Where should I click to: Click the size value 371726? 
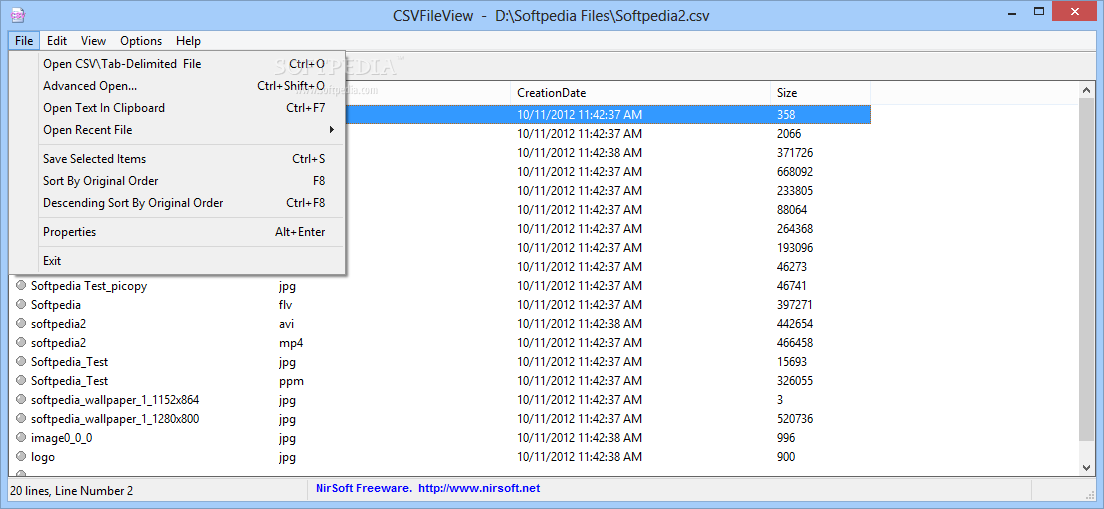point(795,153)
